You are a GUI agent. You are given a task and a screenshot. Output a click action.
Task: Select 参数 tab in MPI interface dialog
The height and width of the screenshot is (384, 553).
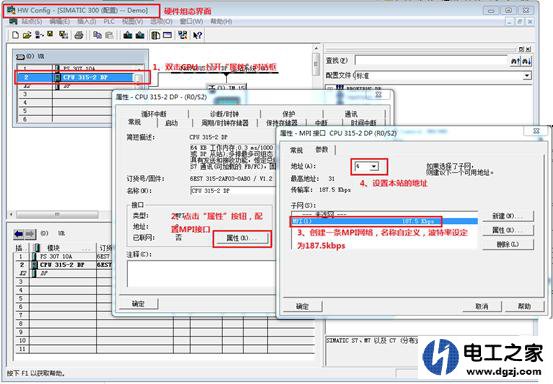(321, 150)
